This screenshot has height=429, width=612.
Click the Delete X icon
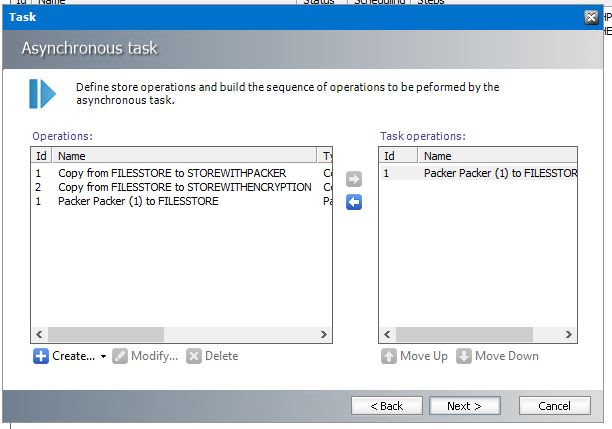[194, 356]
